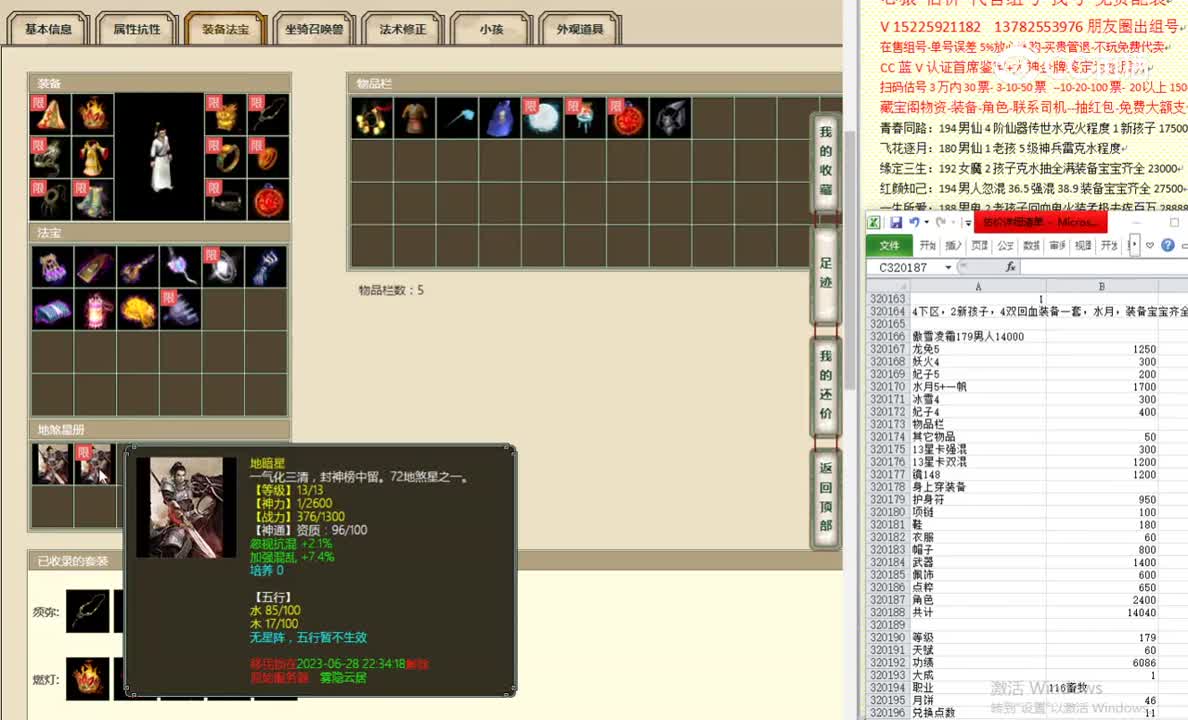Open the Excel 文件 menu

click(x=889, y=246)
